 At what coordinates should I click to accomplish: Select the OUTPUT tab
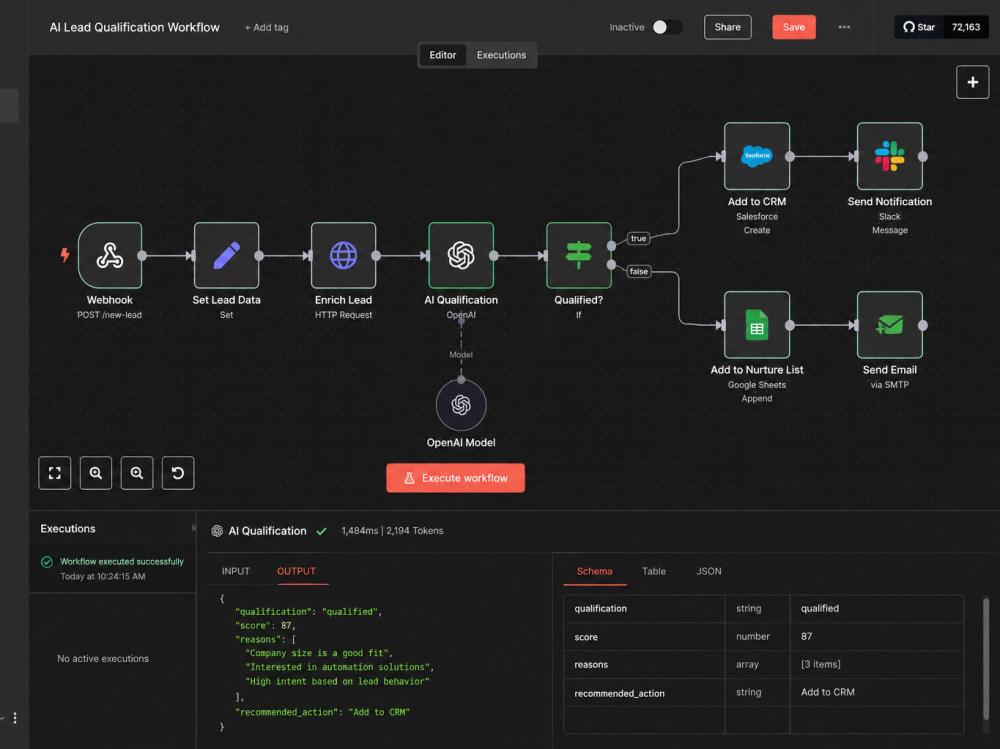(297, 571)
